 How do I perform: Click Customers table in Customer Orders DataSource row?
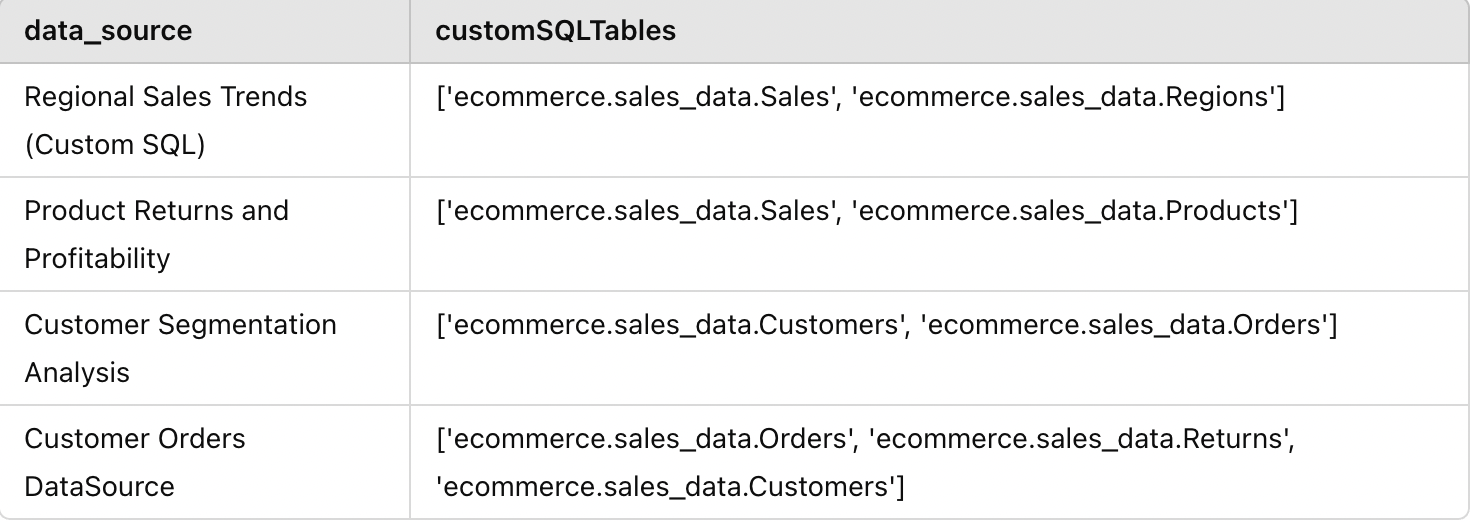tap(668, 487)
